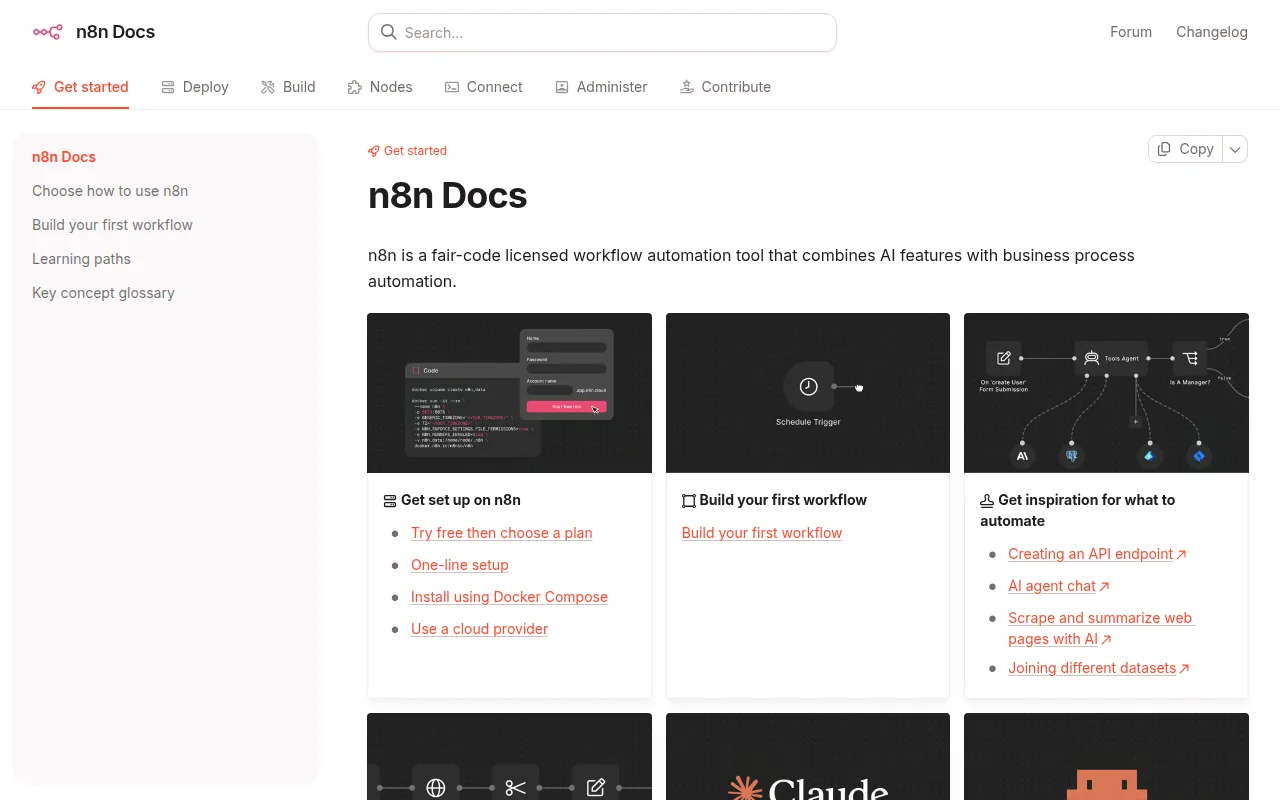This screenshot has height=800, width=1280.
Task: Click the rocket icon on Get started tab
Action: click(x=39, y=87)
